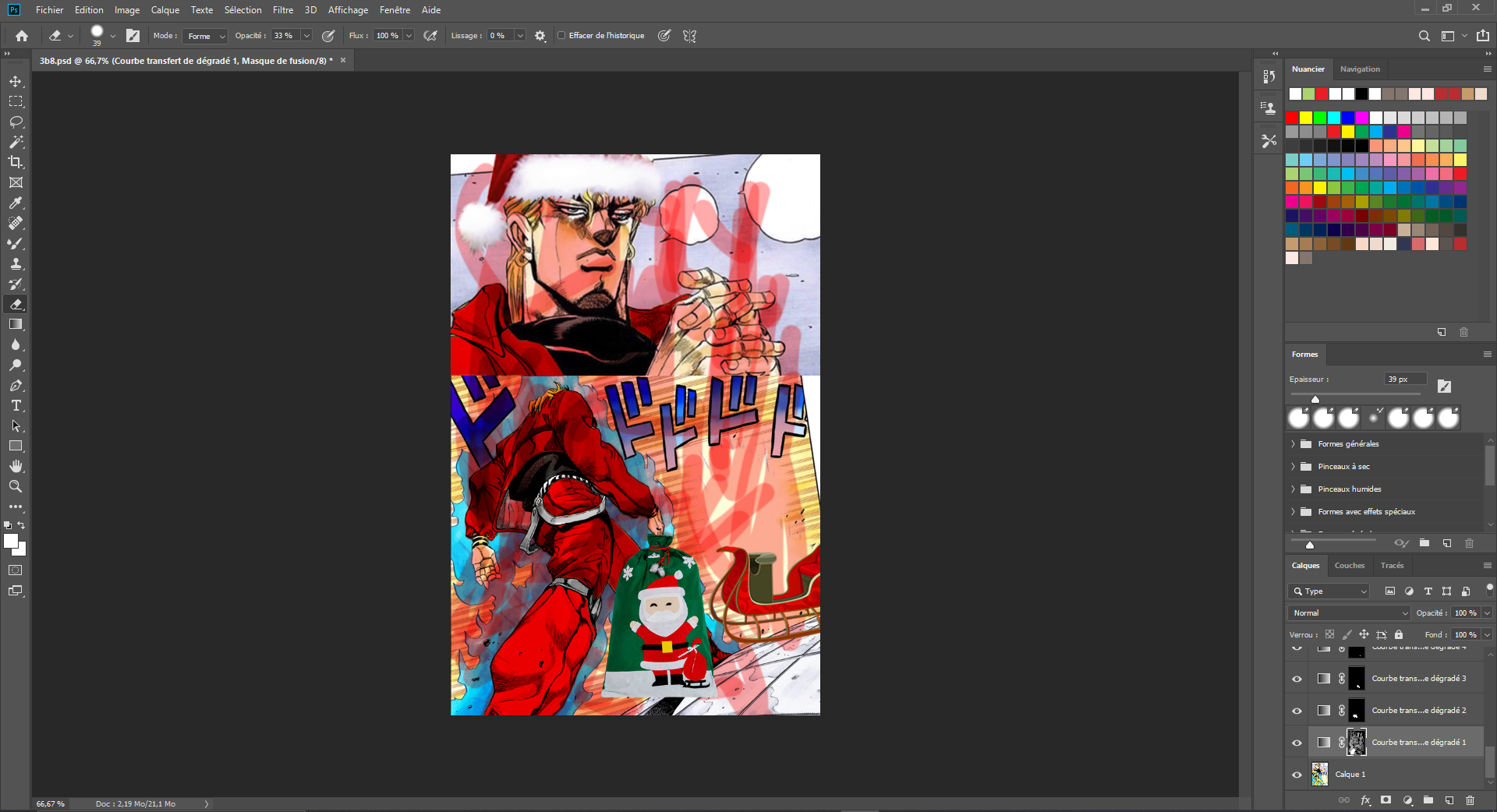Open the Navigation panel tab
Image resolution: width=1497 pixels, height=812 pixels.
(x=1360, y=69)
